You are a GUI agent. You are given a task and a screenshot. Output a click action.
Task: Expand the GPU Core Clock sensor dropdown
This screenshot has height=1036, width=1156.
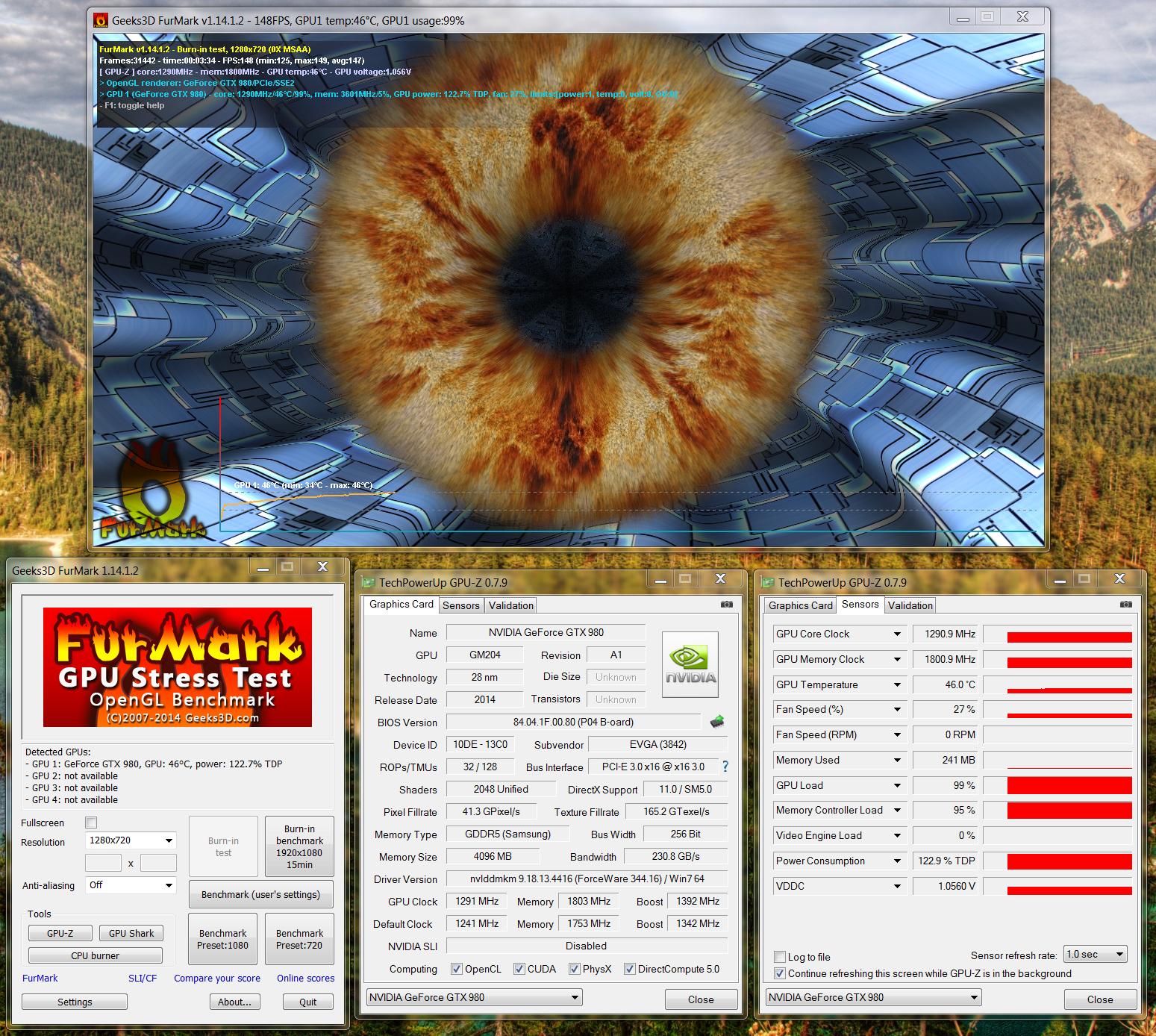pyautogui.click(x=897, y=634)
